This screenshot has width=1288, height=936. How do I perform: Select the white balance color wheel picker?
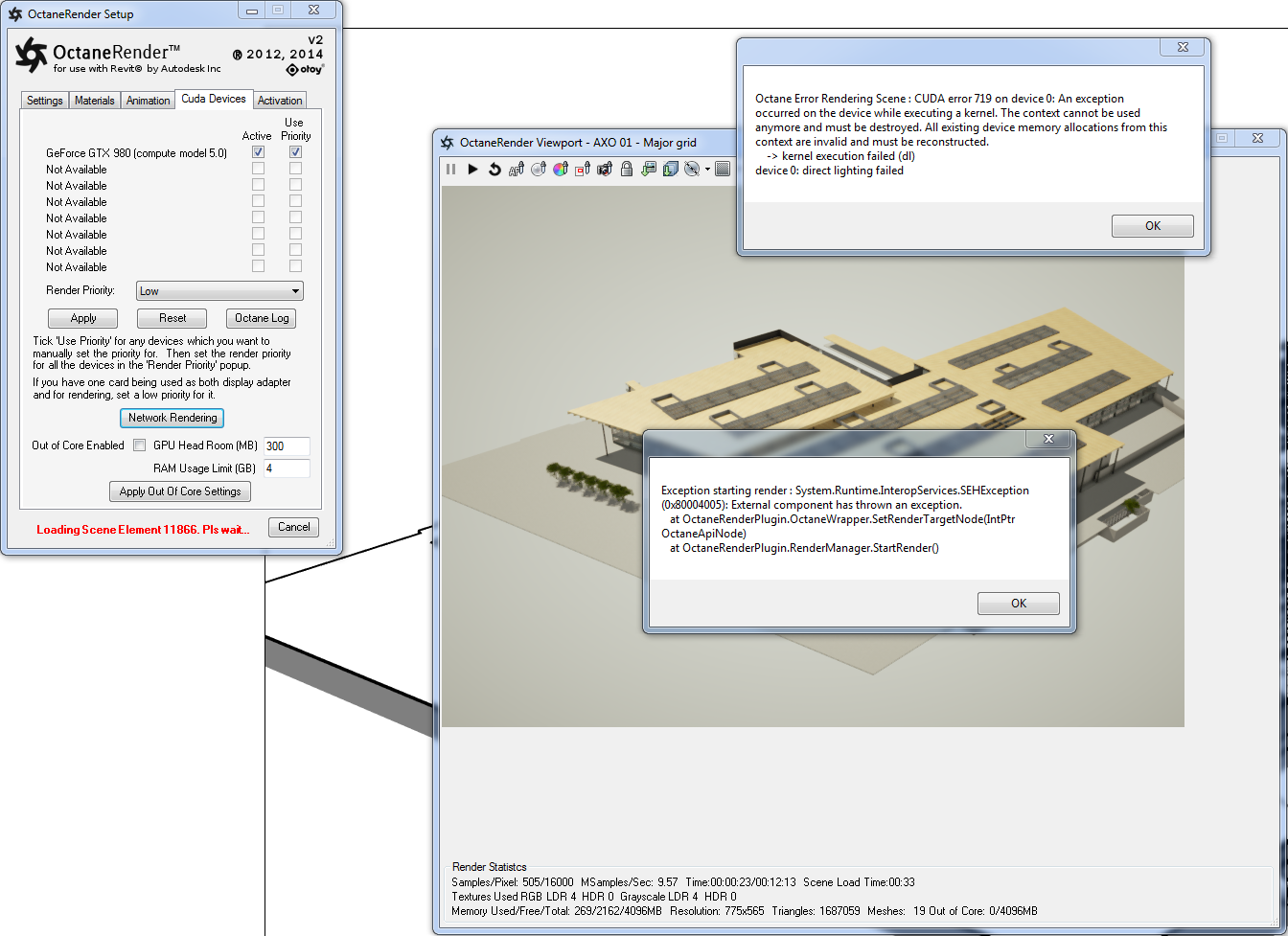pos(561,170)
